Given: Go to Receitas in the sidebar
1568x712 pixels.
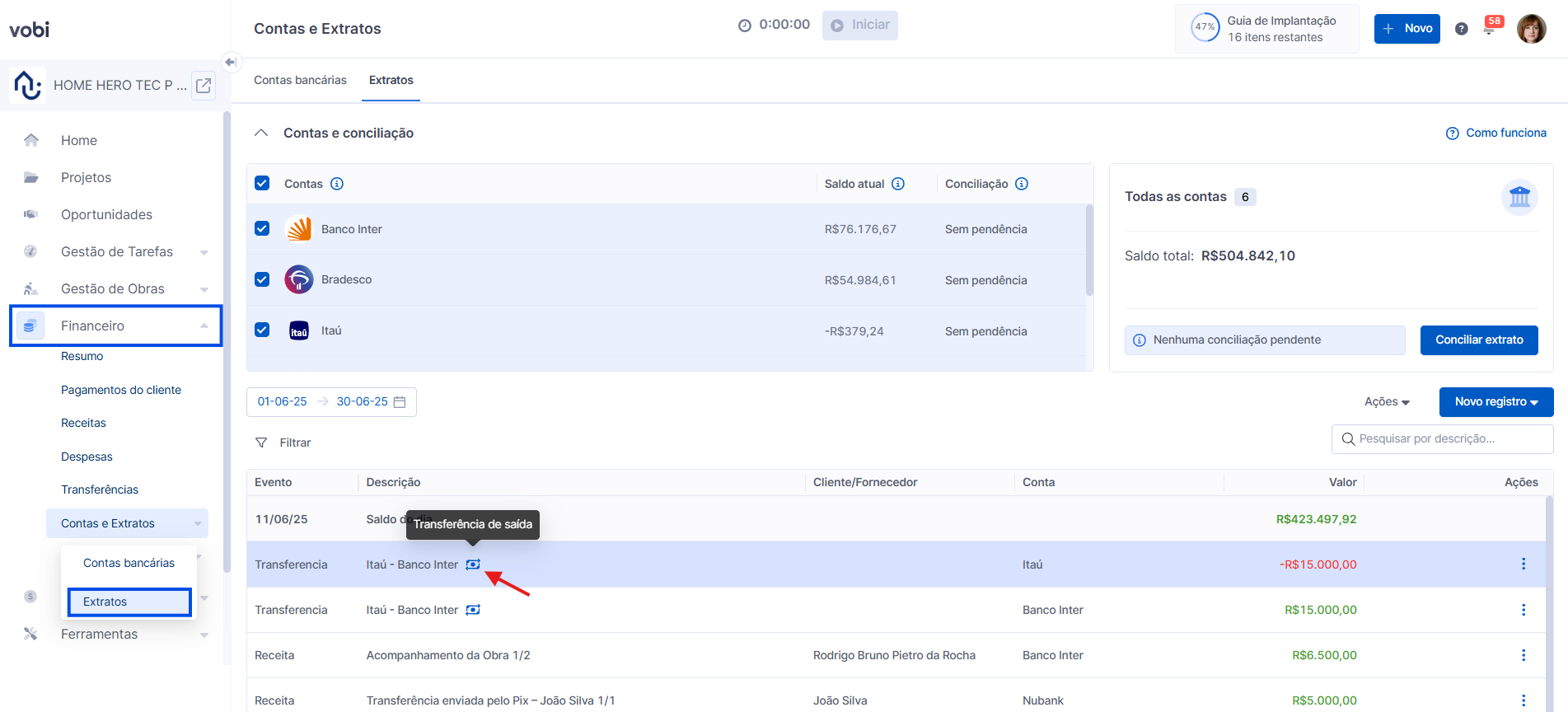Looking at the screenshot, I should tap(83, 423).
